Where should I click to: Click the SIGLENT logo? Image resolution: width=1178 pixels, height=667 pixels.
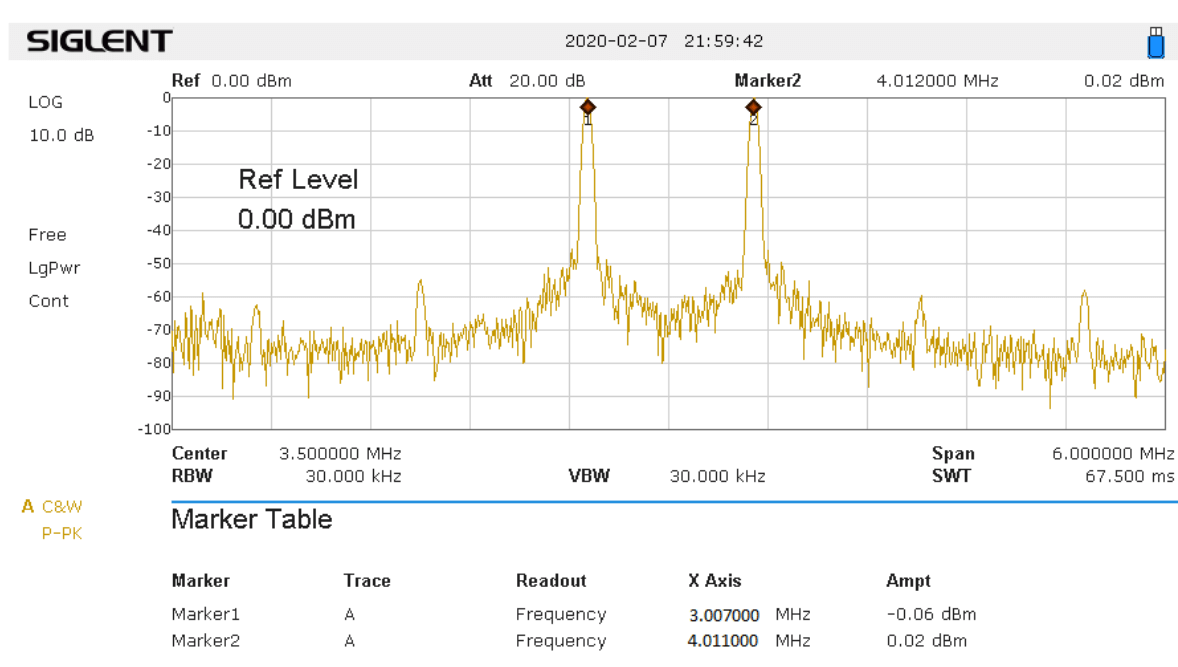[x=99, y=42]
